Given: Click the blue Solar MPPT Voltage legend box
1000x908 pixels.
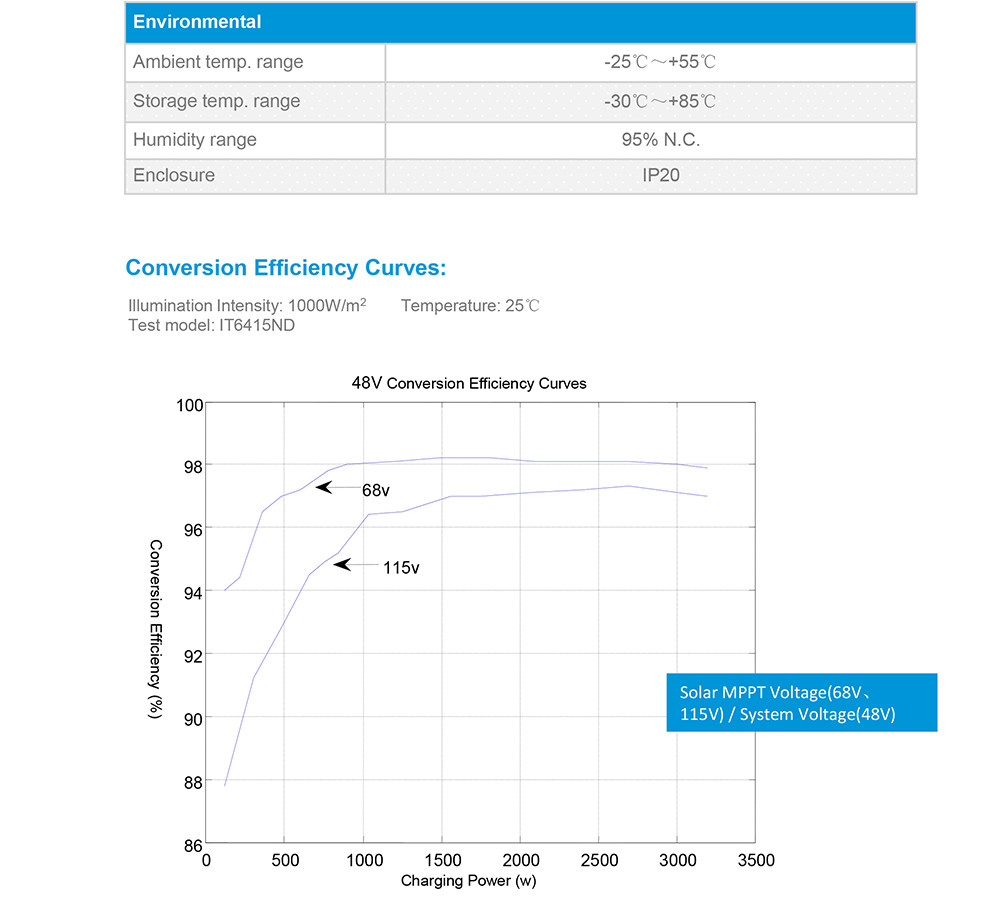Looking at the screenshot, I should 802,703.
